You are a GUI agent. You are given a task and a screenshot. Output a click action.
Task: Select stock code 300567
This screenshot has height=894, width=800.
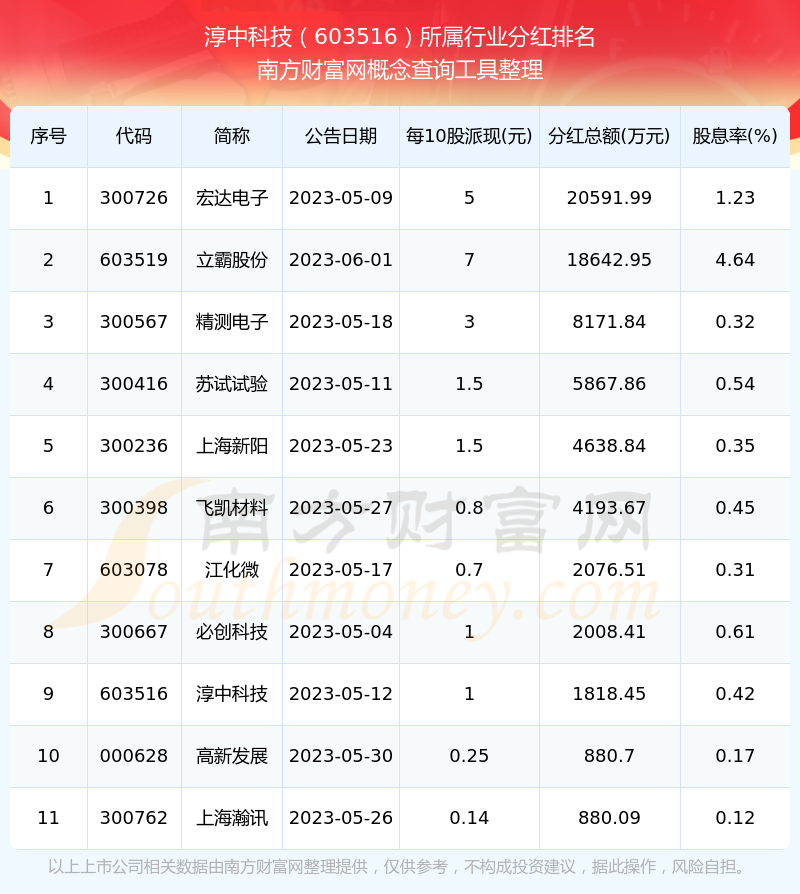click(134, 322)
